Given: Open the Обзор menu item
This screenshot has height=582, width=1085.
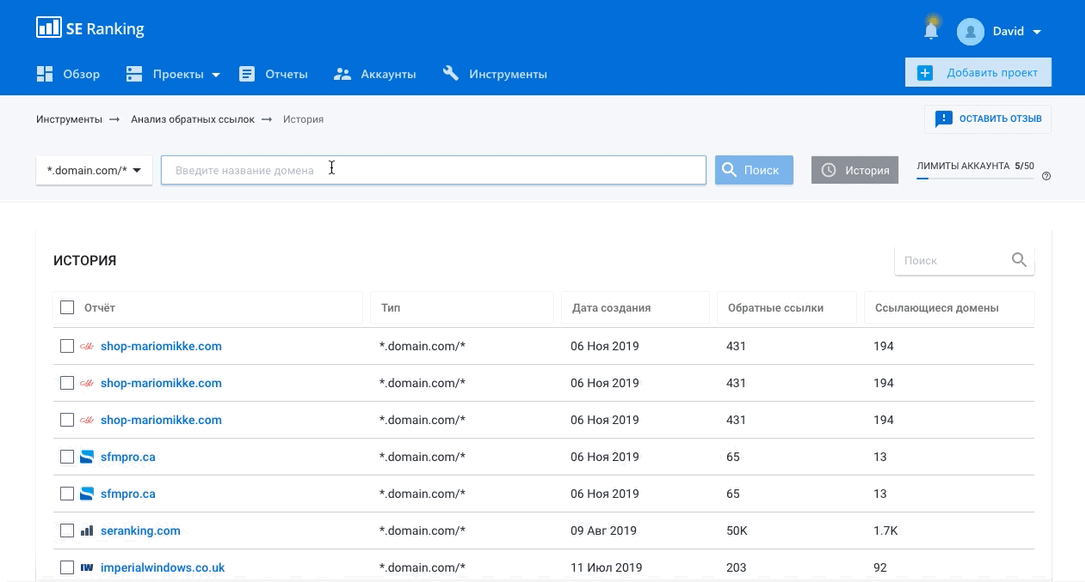Looking at the screenshot, I should click(69, 74).
